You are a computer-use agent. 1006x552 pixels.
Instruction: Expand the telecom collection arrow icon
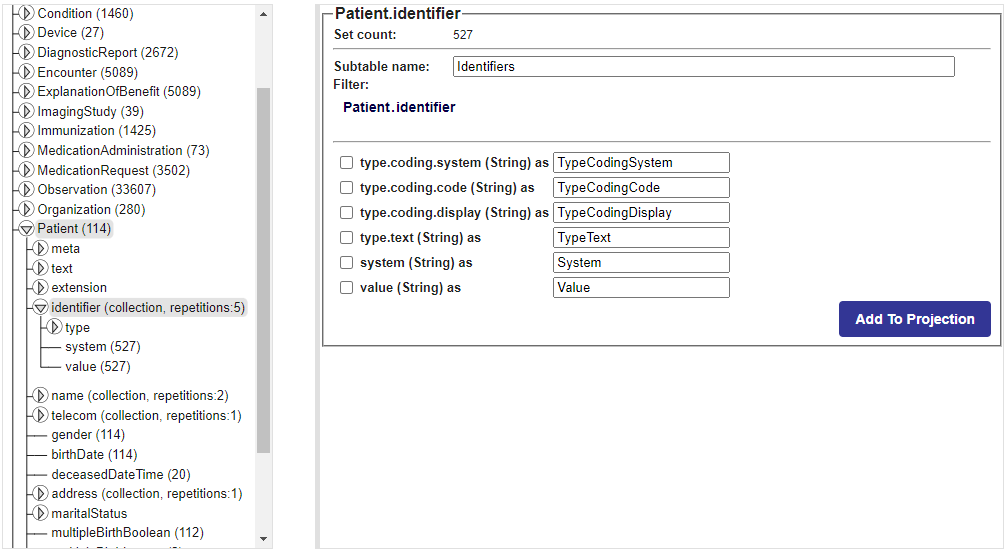pos(40,415)
